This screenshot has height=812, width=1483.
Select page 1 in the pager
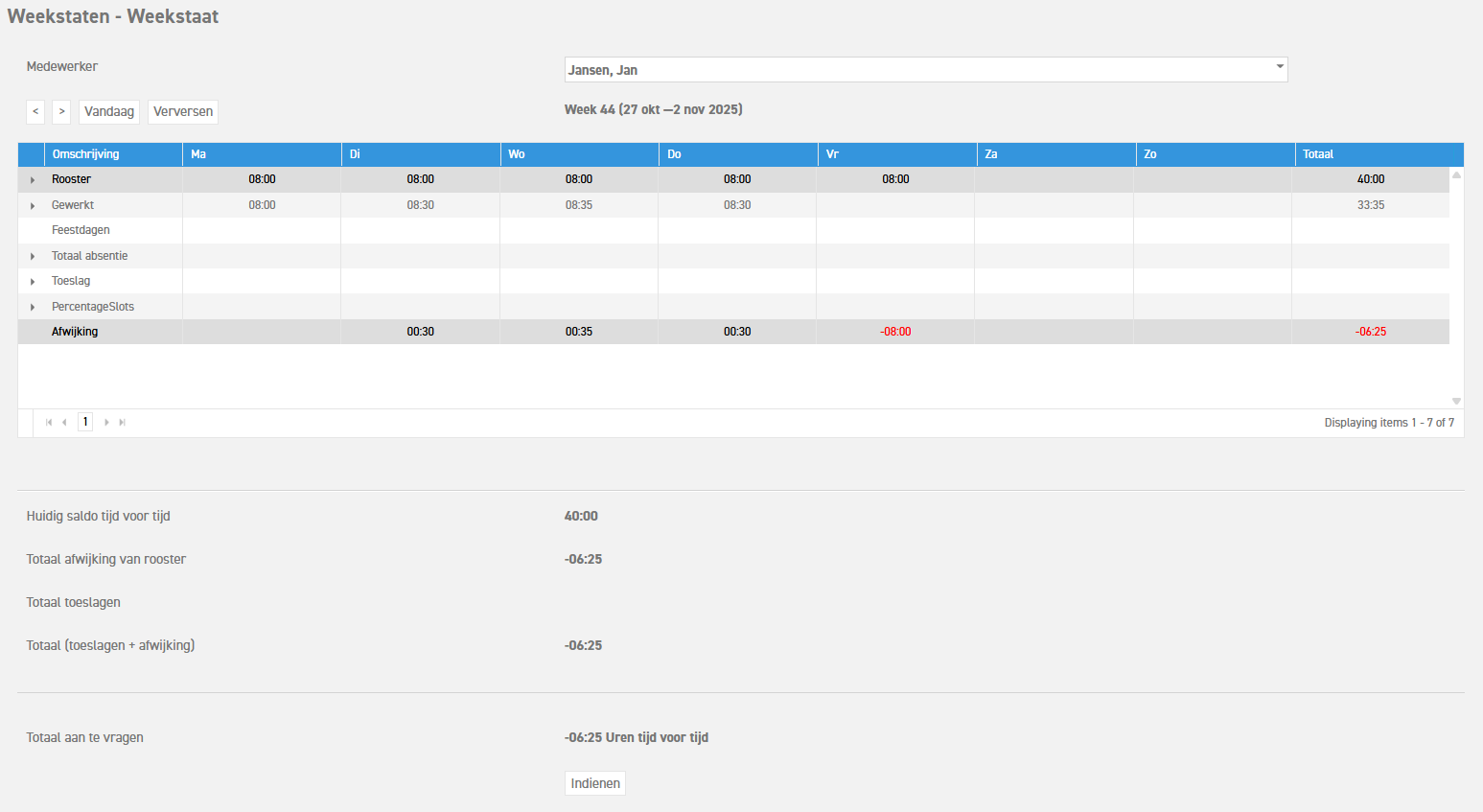(85, 422)
